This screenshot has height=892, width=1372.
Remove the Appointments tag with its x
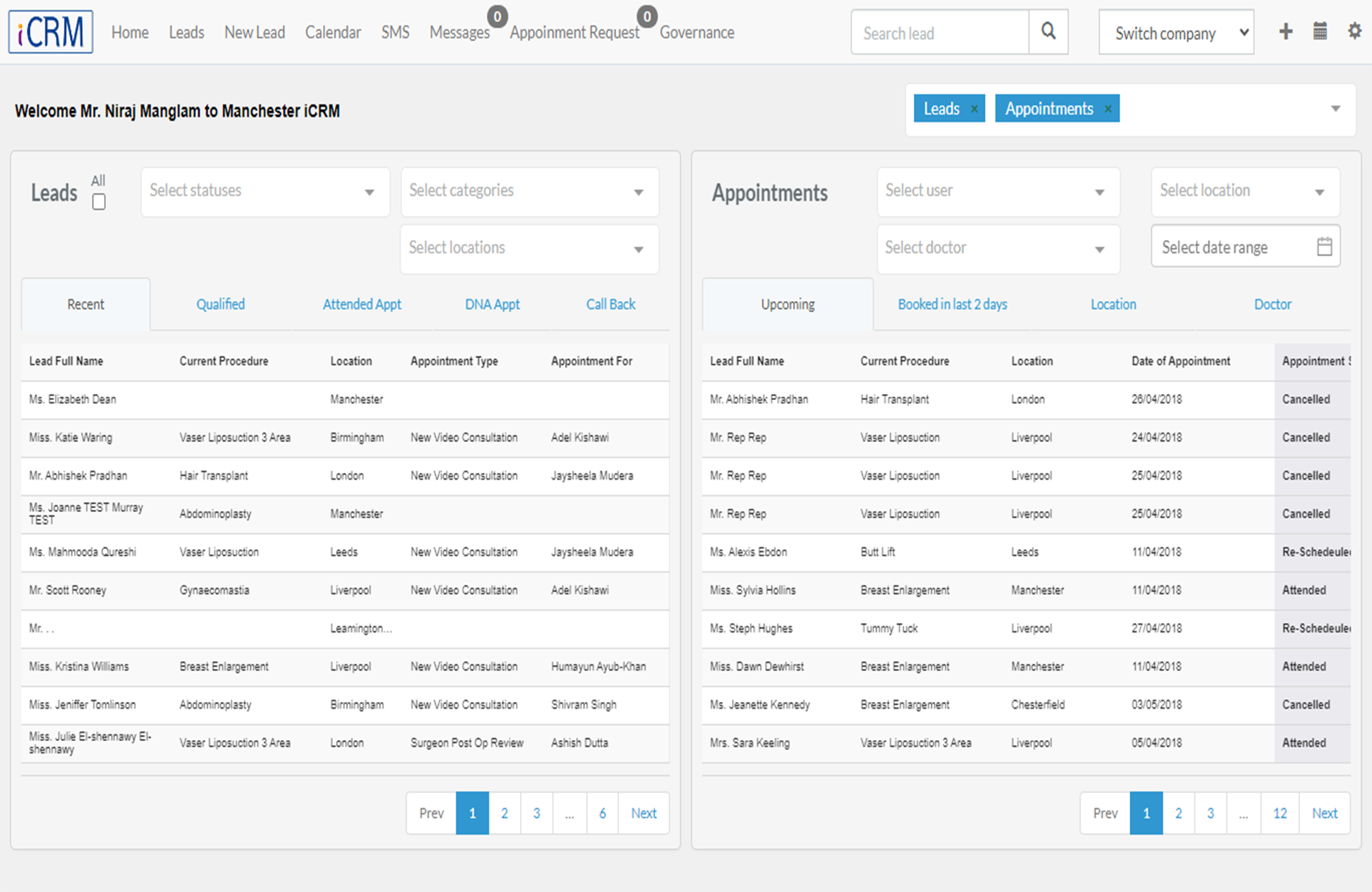(x=1108, y=109)
